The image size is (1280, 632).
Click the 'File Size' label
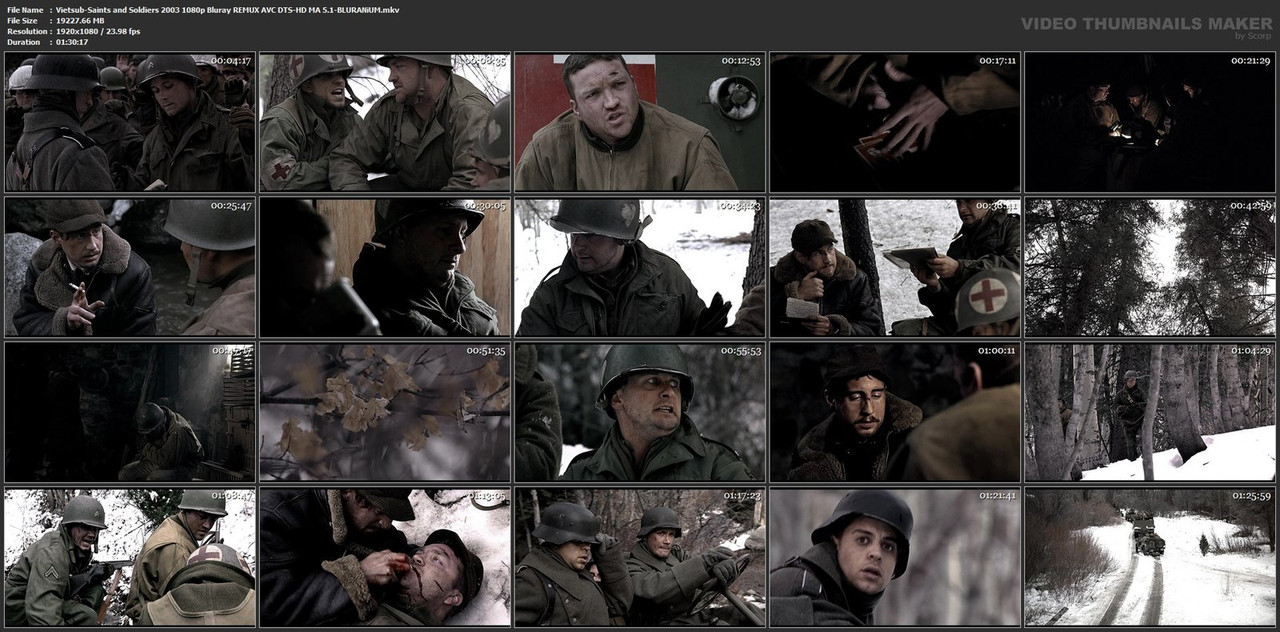22,20
